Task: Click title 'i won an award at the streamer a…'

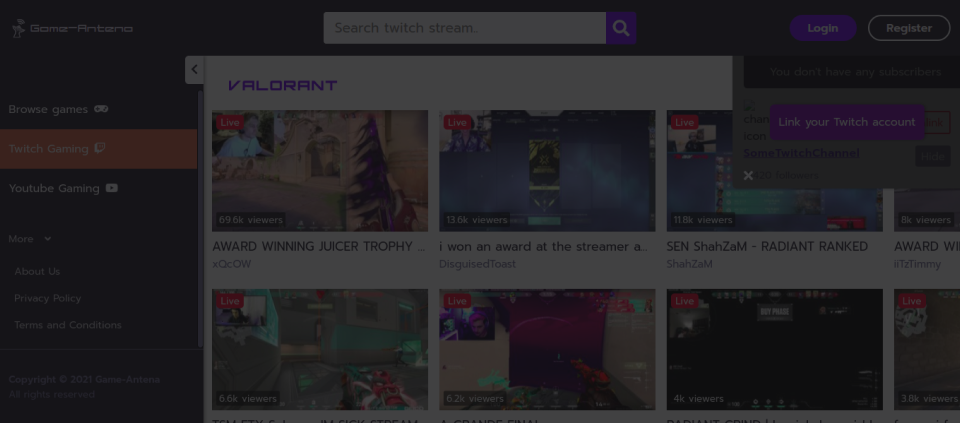Action: (544, 247)
